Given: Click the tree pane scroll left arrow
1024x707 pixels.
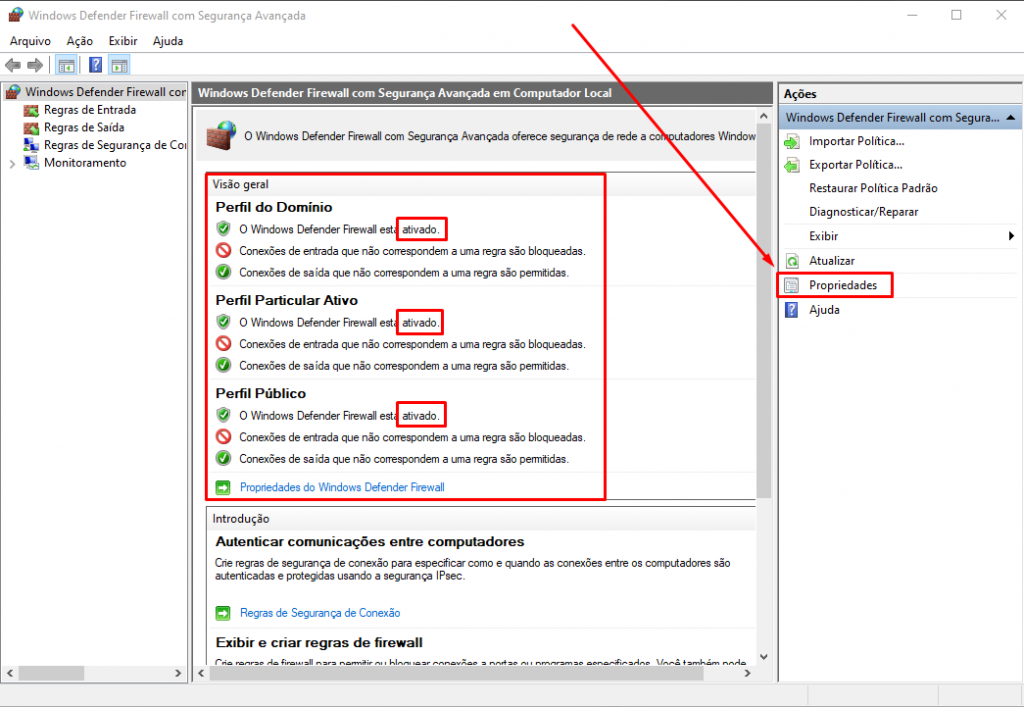Looking at the screenshot, I should (10, 673).
